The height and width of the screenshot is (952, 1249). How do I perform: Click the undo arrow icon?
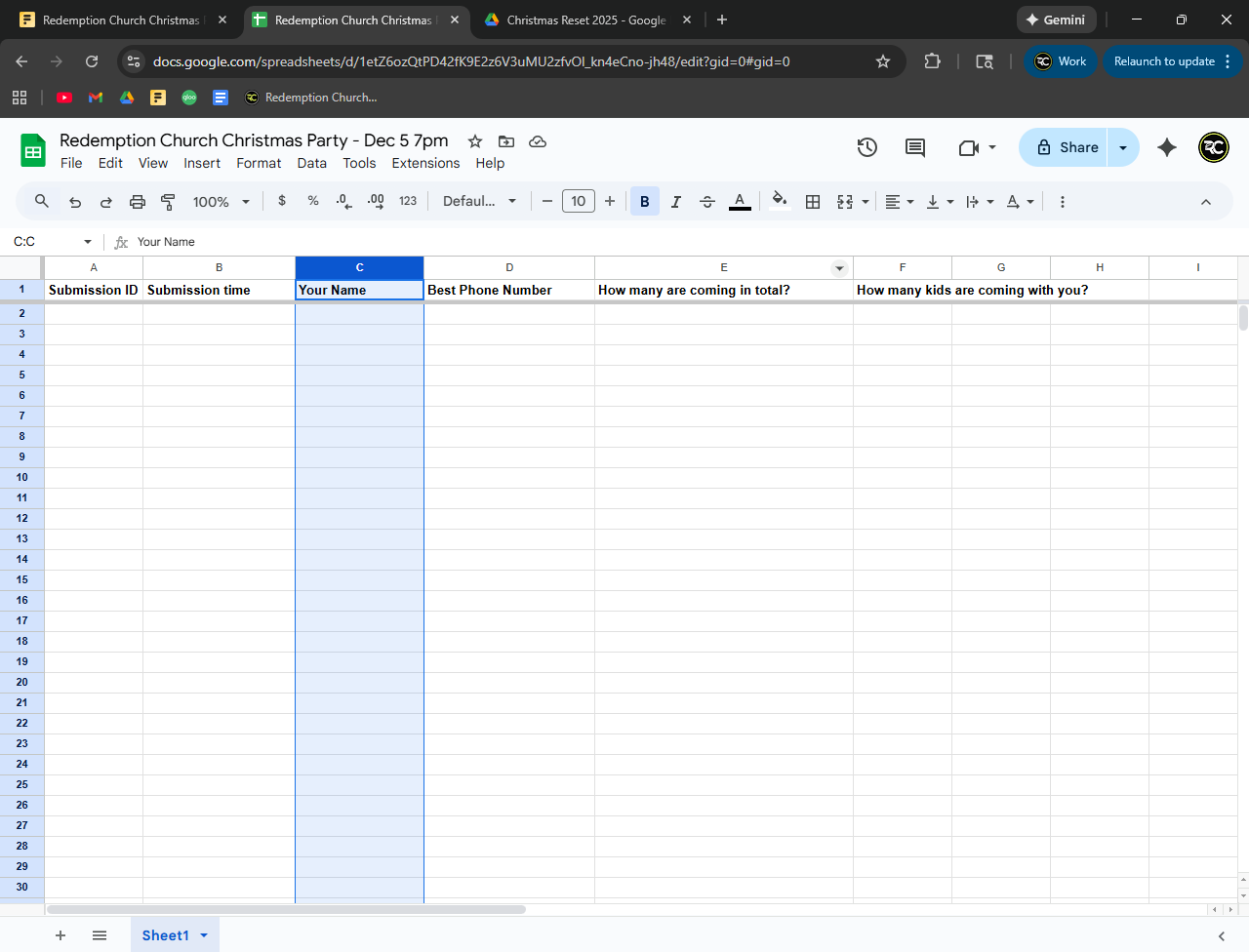coord(75,202)
